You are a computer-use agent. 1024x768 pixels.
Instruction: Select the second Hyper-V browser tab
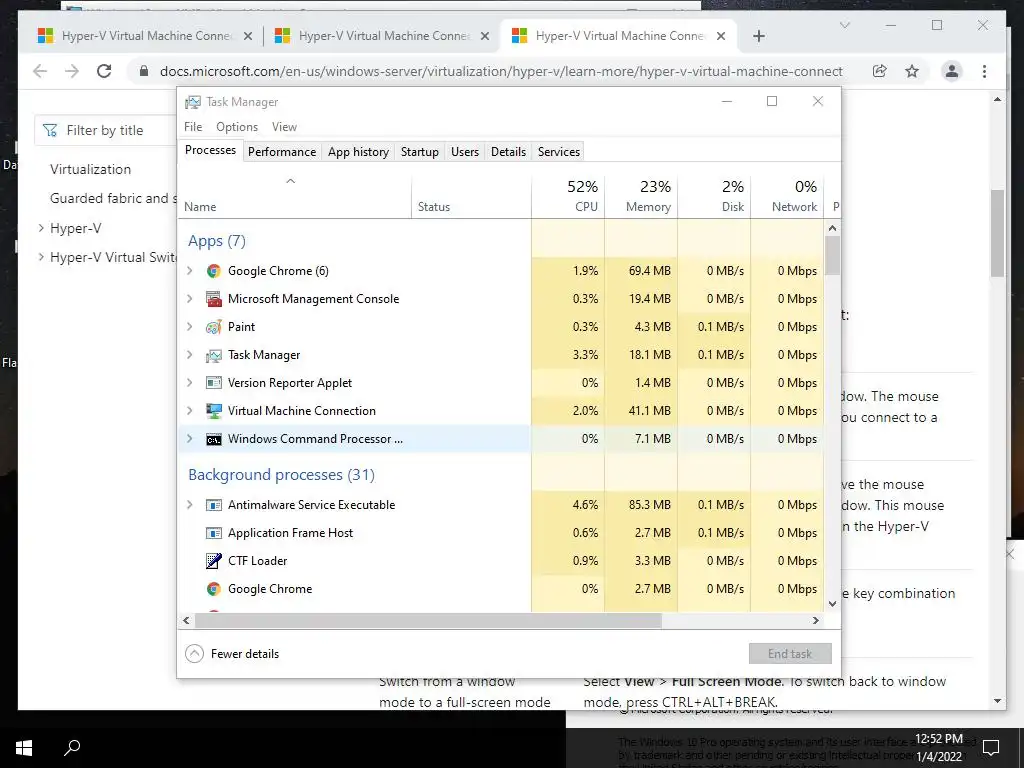point(381,36)
